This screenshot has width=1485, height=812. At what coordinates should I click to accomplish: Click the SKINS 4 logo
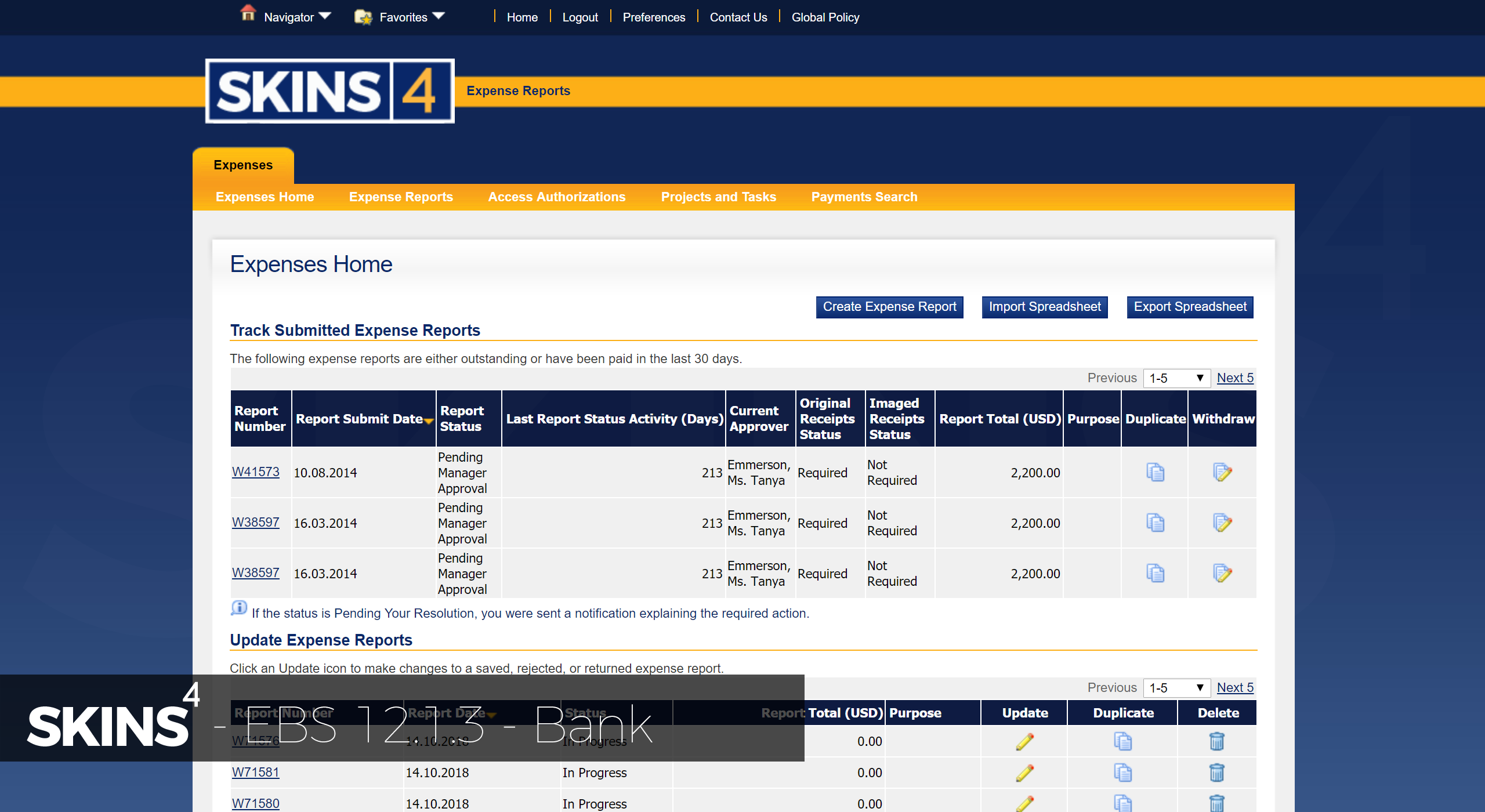point(329,91)
